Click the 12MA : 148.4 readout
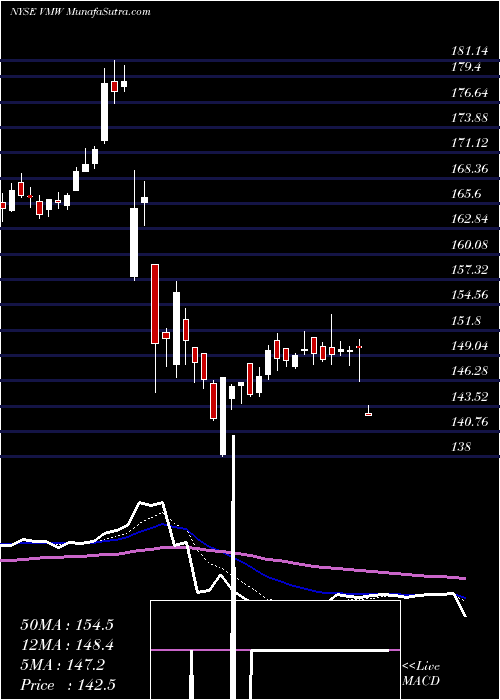The image size is (500, 700). [x=67, y=645]
